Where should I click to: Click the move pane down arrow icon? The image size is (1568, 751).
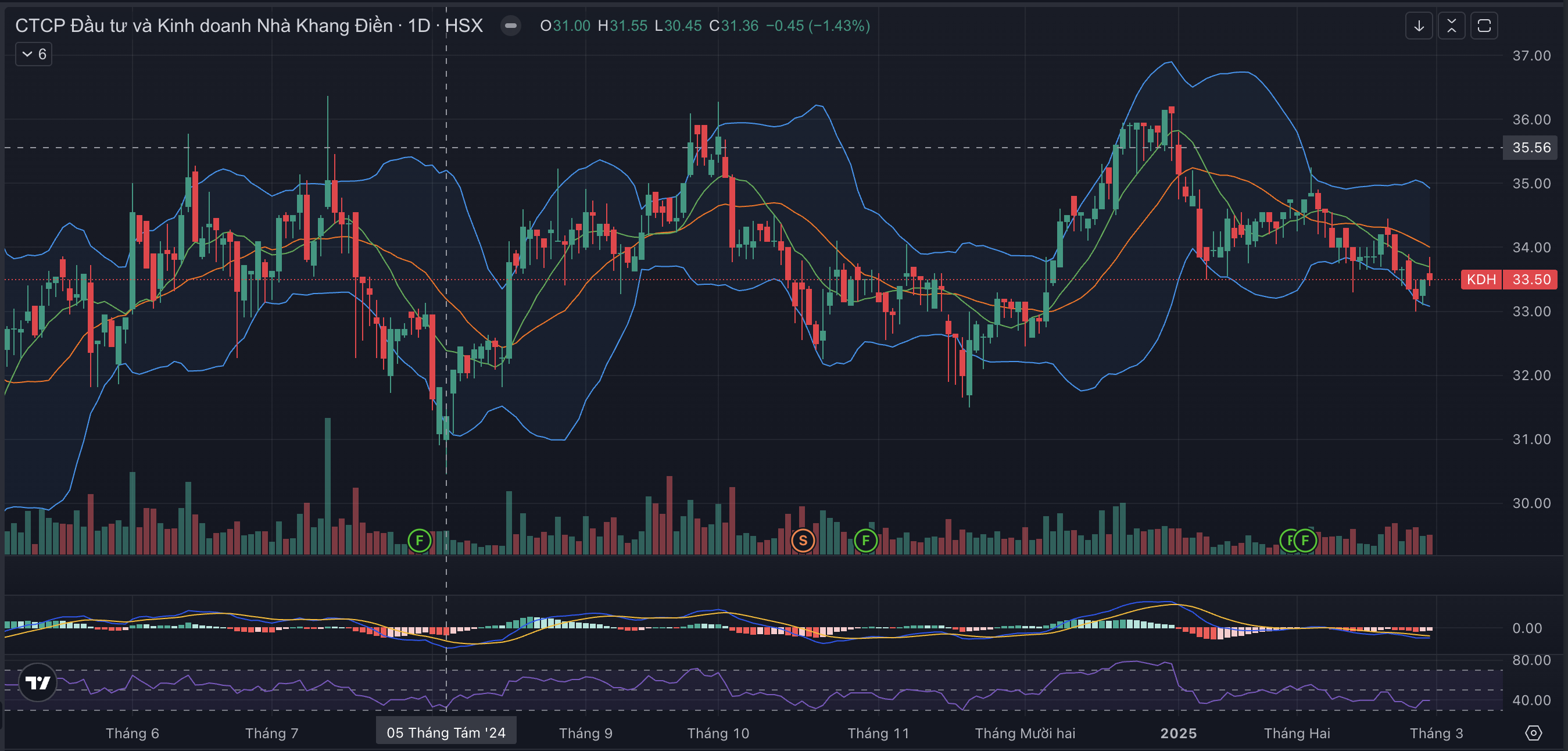[x=1418, y=26]
